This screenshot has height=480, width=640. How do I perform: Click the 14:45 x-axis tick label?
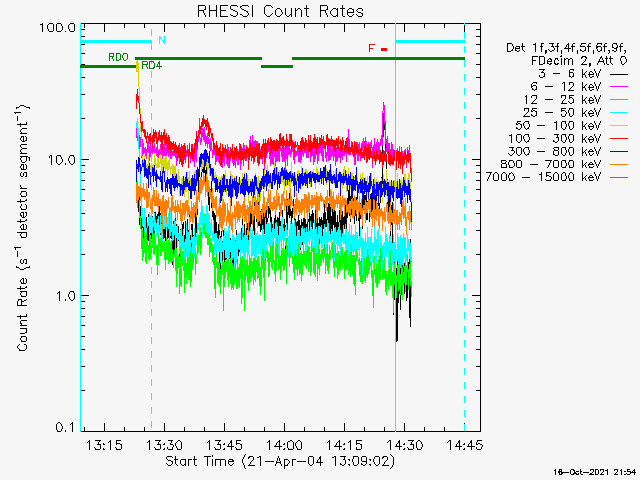coord(464,445)
